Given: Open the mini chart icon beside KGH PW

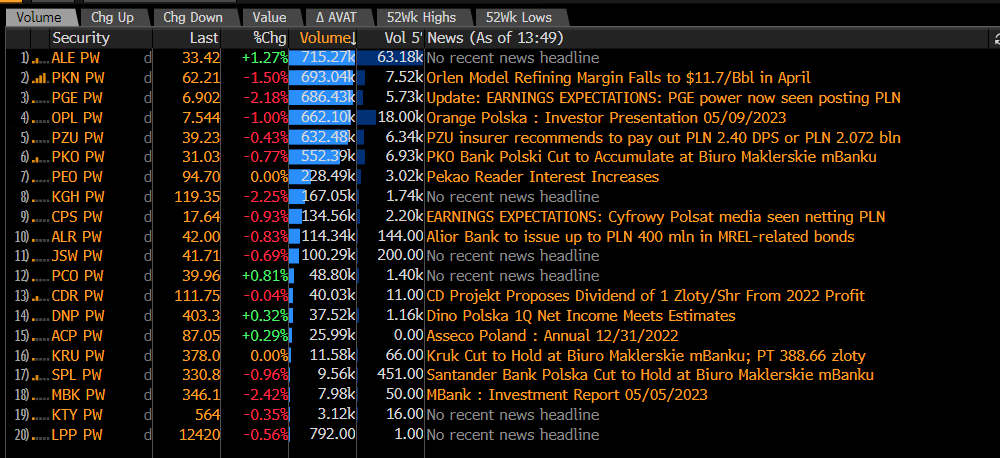Looking at the screenshot, I should click(40, 197).
